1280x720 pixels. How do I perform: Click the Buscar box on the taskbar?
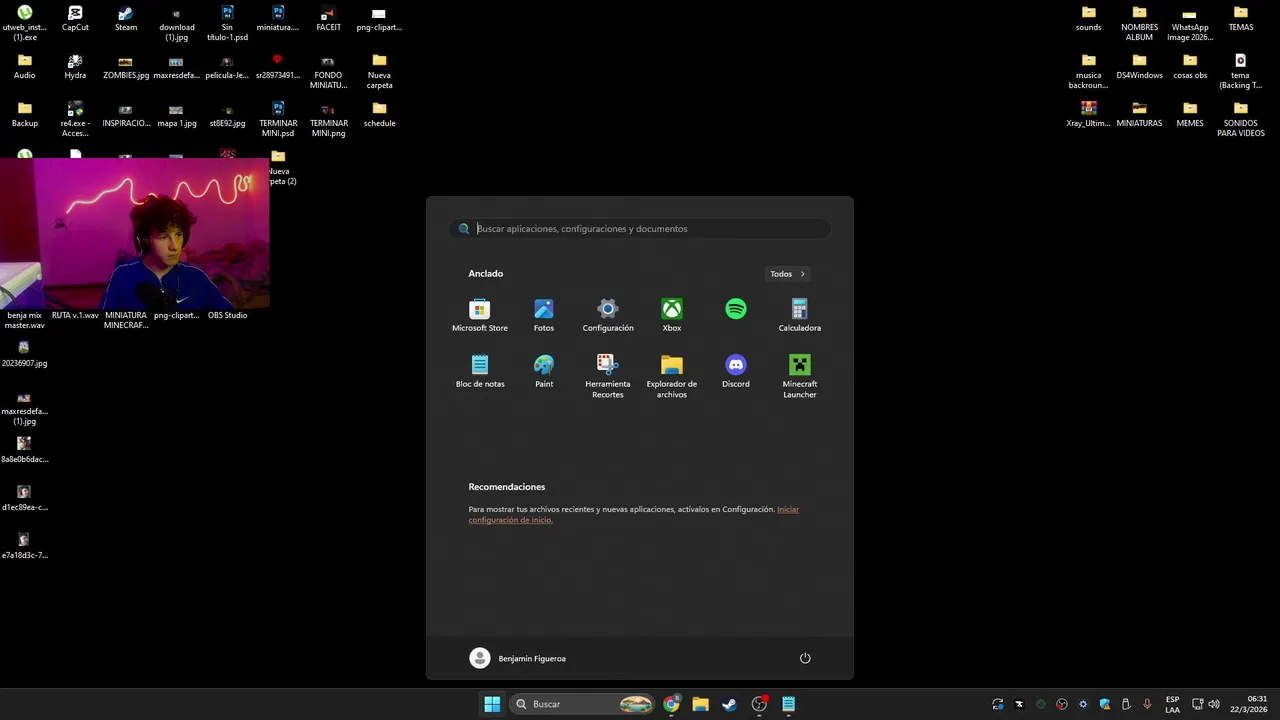[584, 704]
